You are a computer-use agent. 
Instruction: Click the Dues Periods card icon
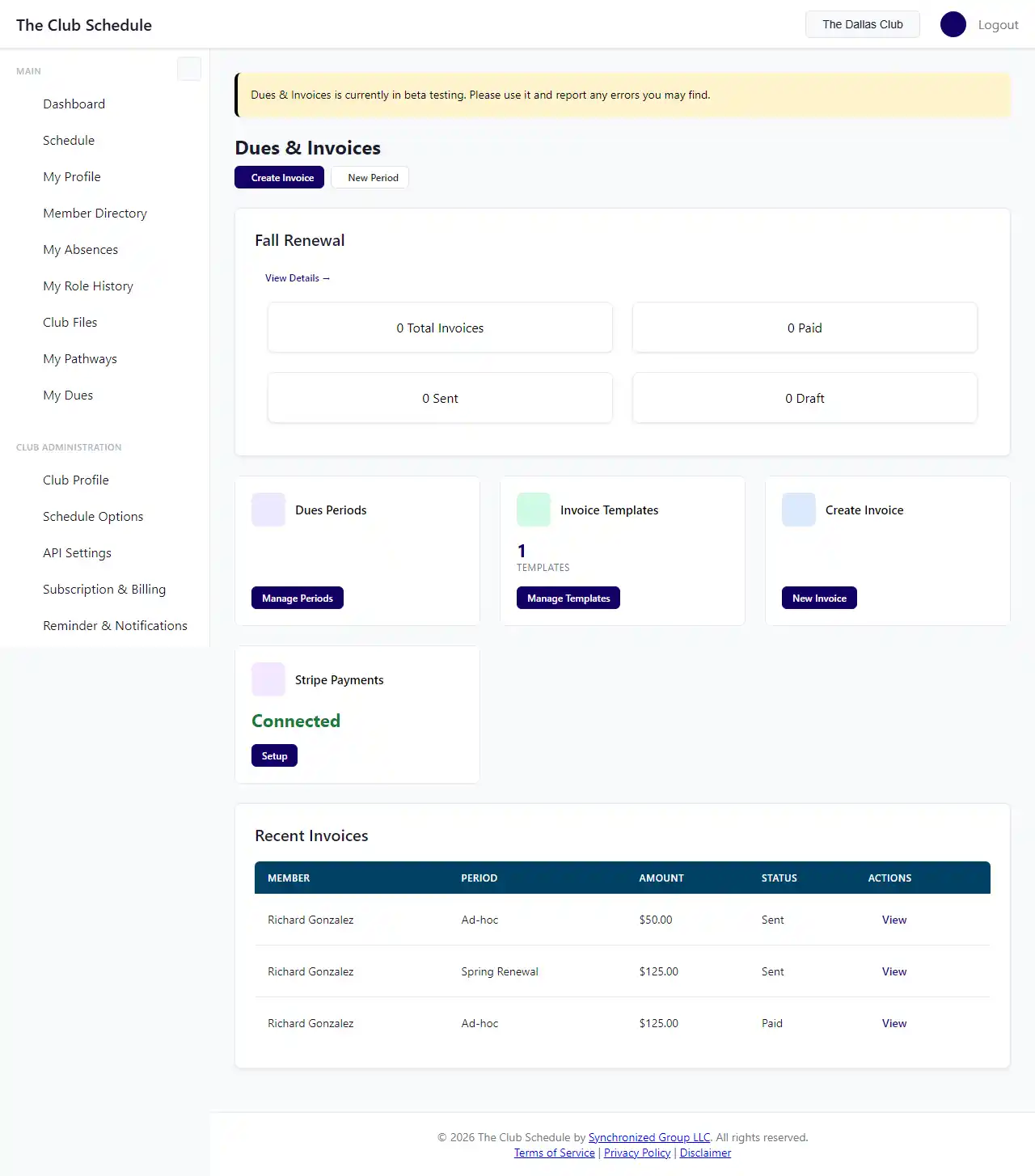[x=268, y=510]
